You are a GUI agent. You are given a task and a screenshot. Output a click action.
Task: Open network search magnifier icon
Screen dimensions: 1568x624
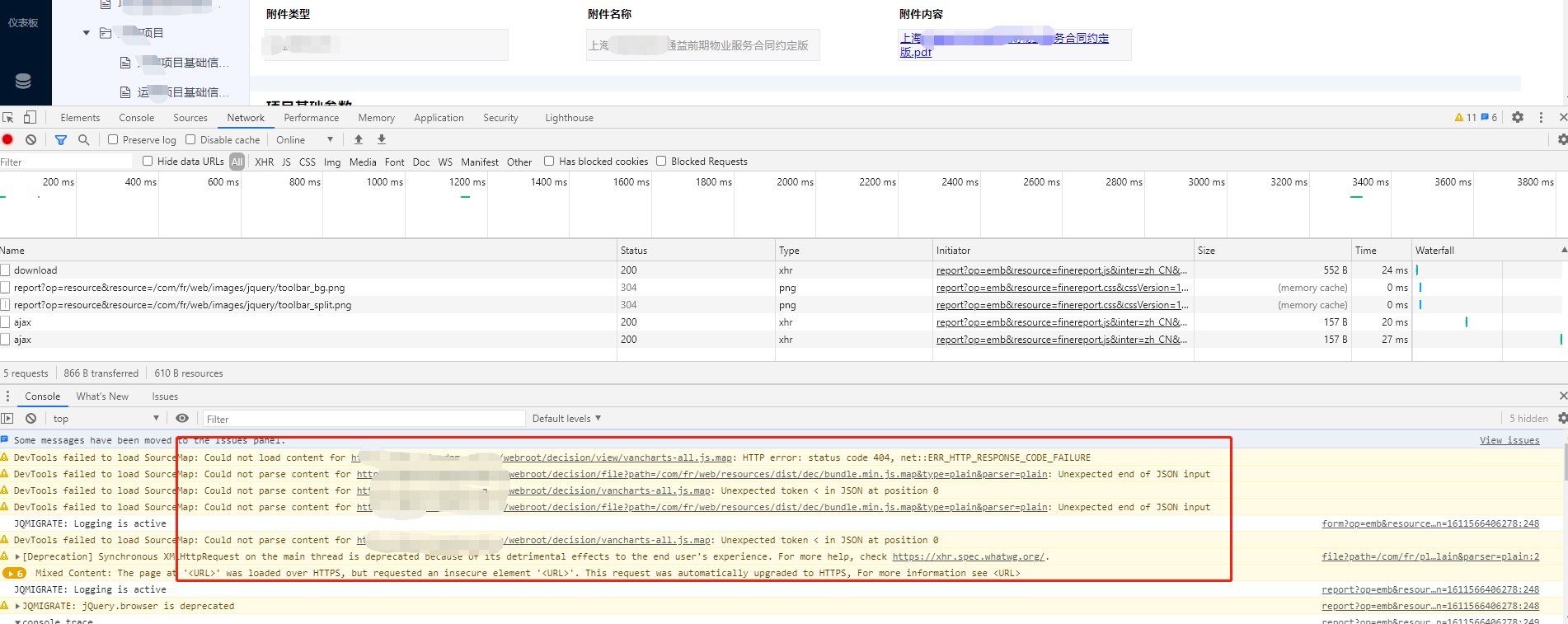pos(83,139)
